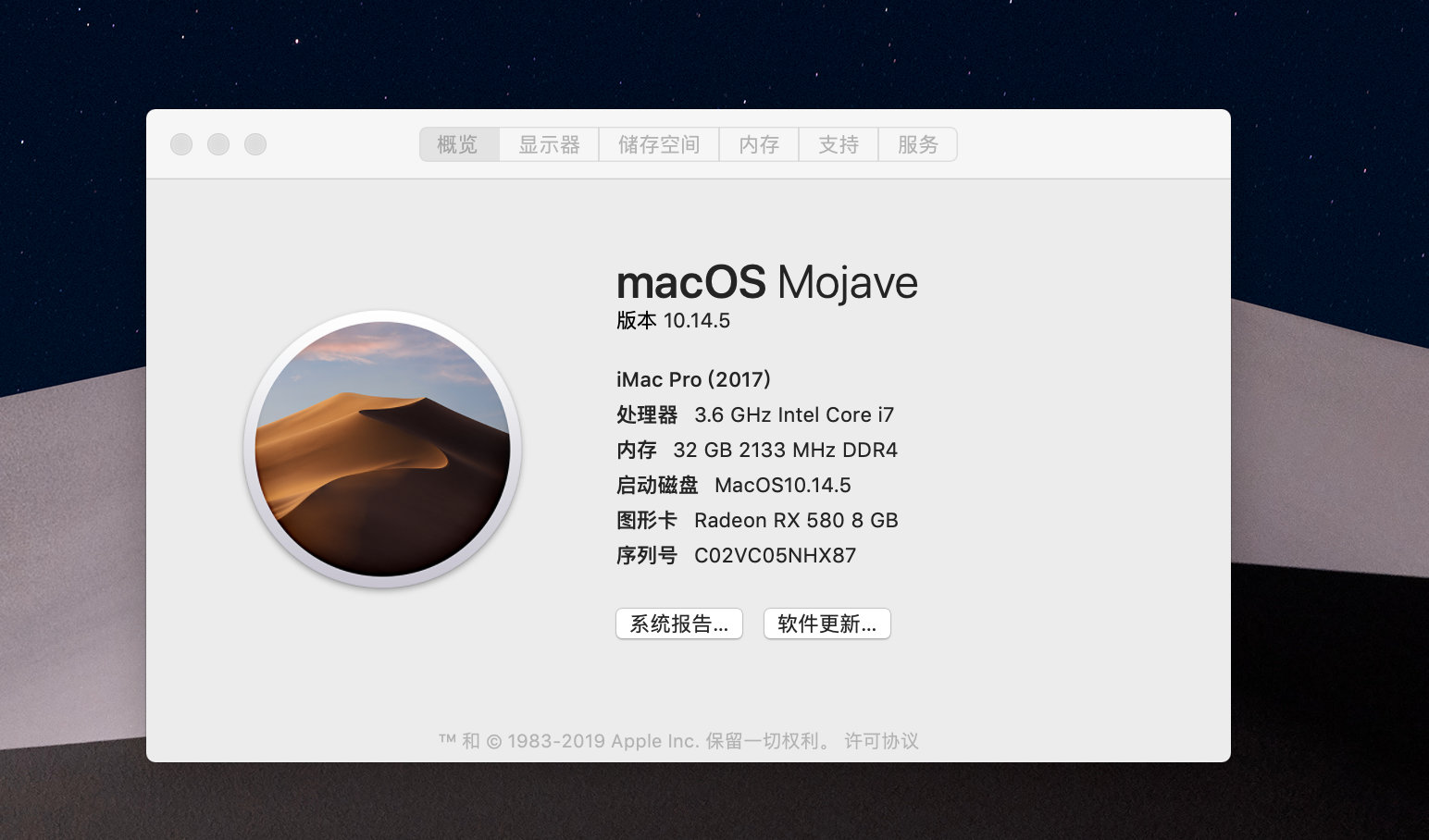Click the Radeon RX 580 8 GB text
The height and width of the screenshot is (840, 1429).
[796, 521]
